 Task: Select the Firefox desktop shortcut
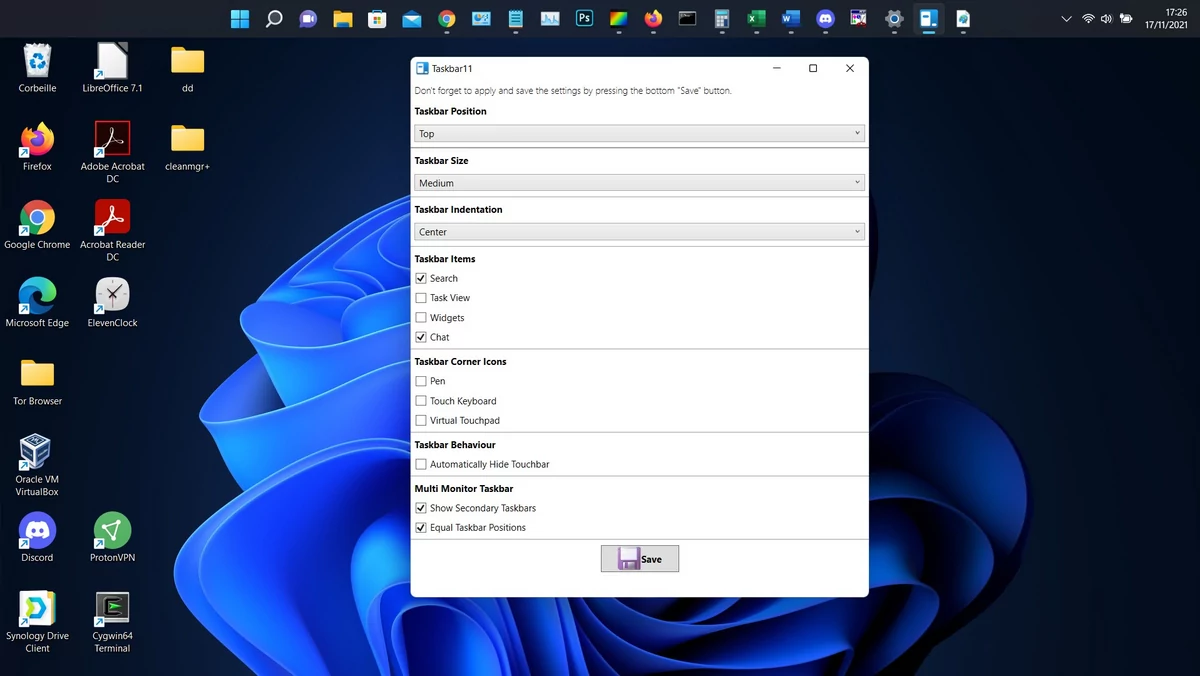click(x=37, y=146)
